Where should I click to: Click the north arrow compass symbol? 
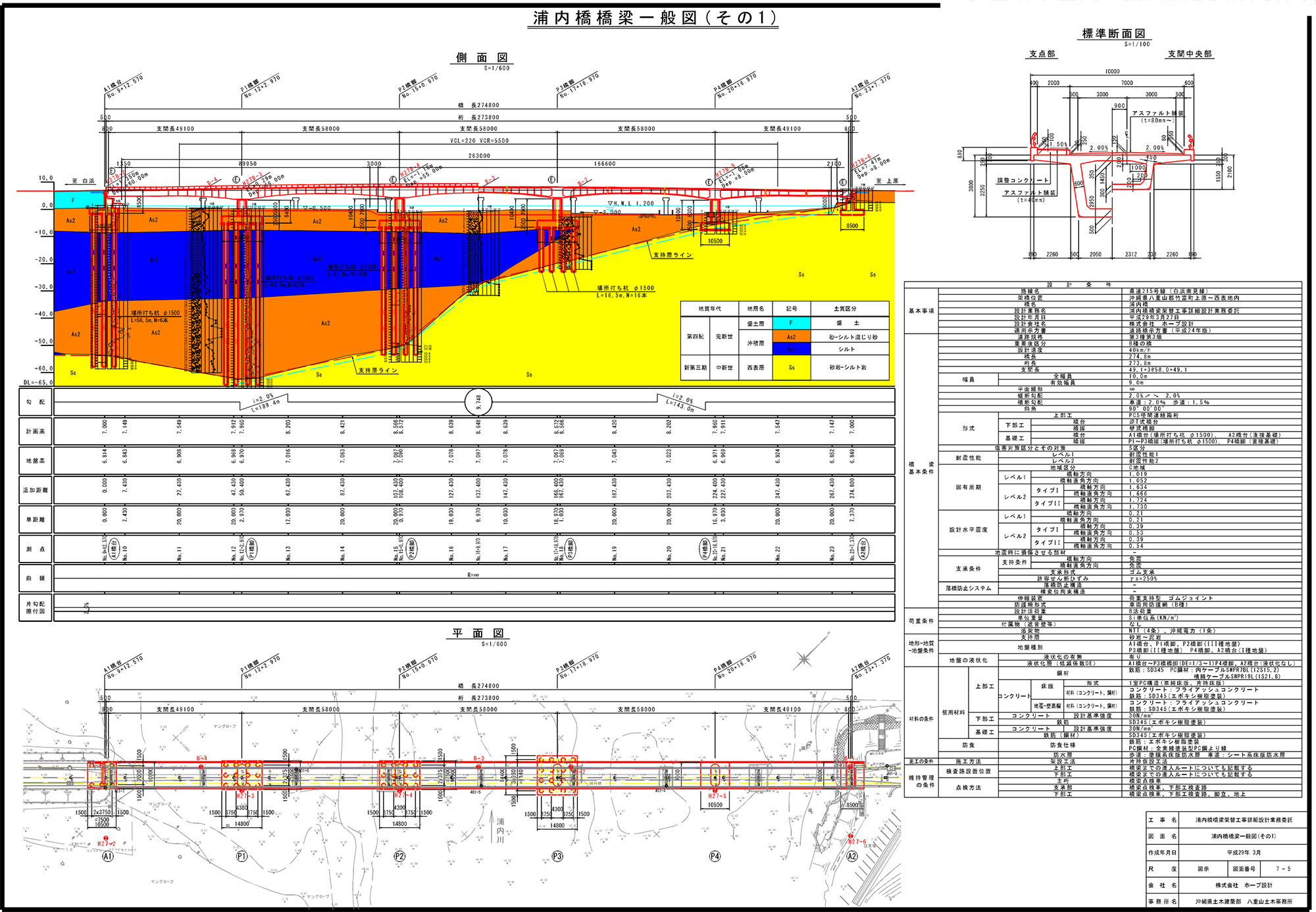coord(804,659)
